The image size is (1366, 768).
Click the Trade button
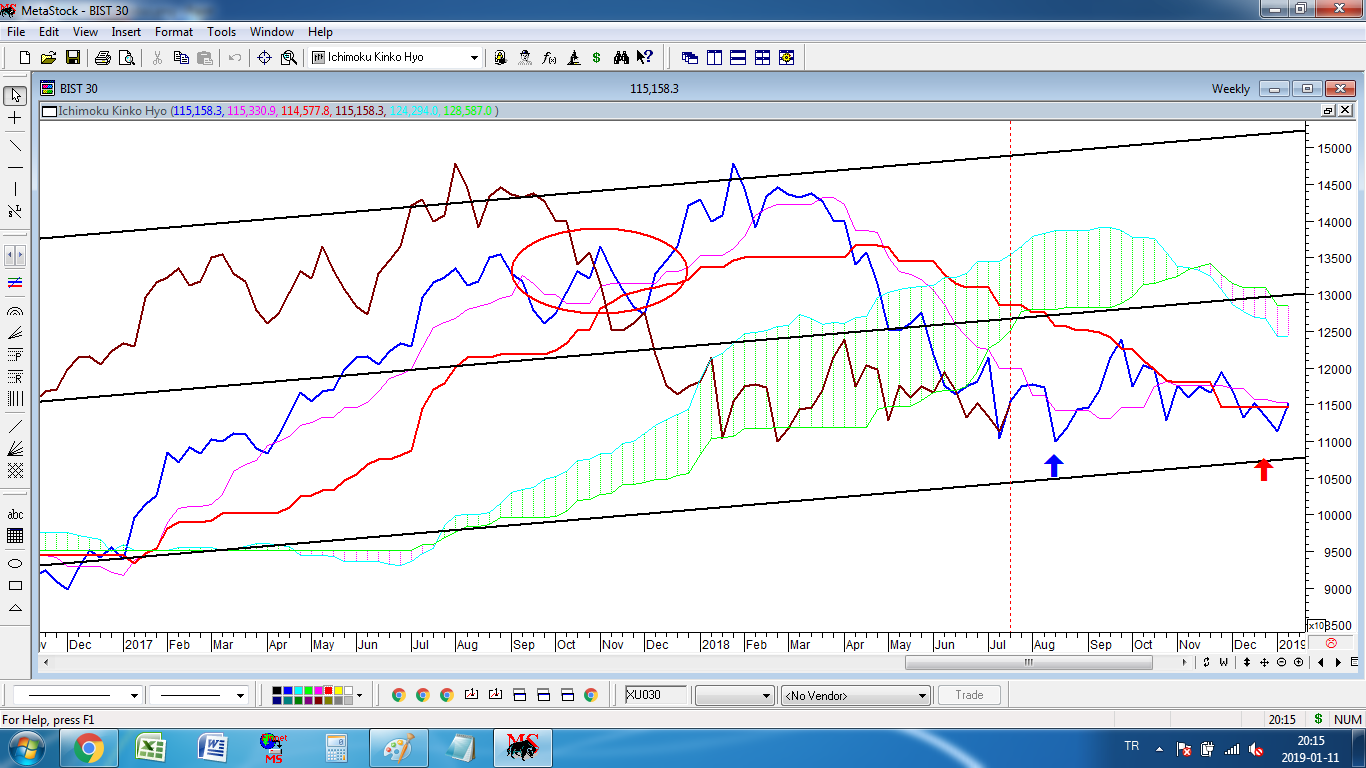(x=969, y=695)
